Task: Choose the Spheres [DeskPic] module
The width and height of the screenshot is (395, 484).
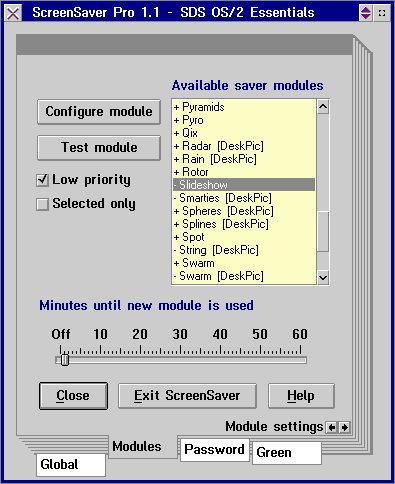Action: 244,211
